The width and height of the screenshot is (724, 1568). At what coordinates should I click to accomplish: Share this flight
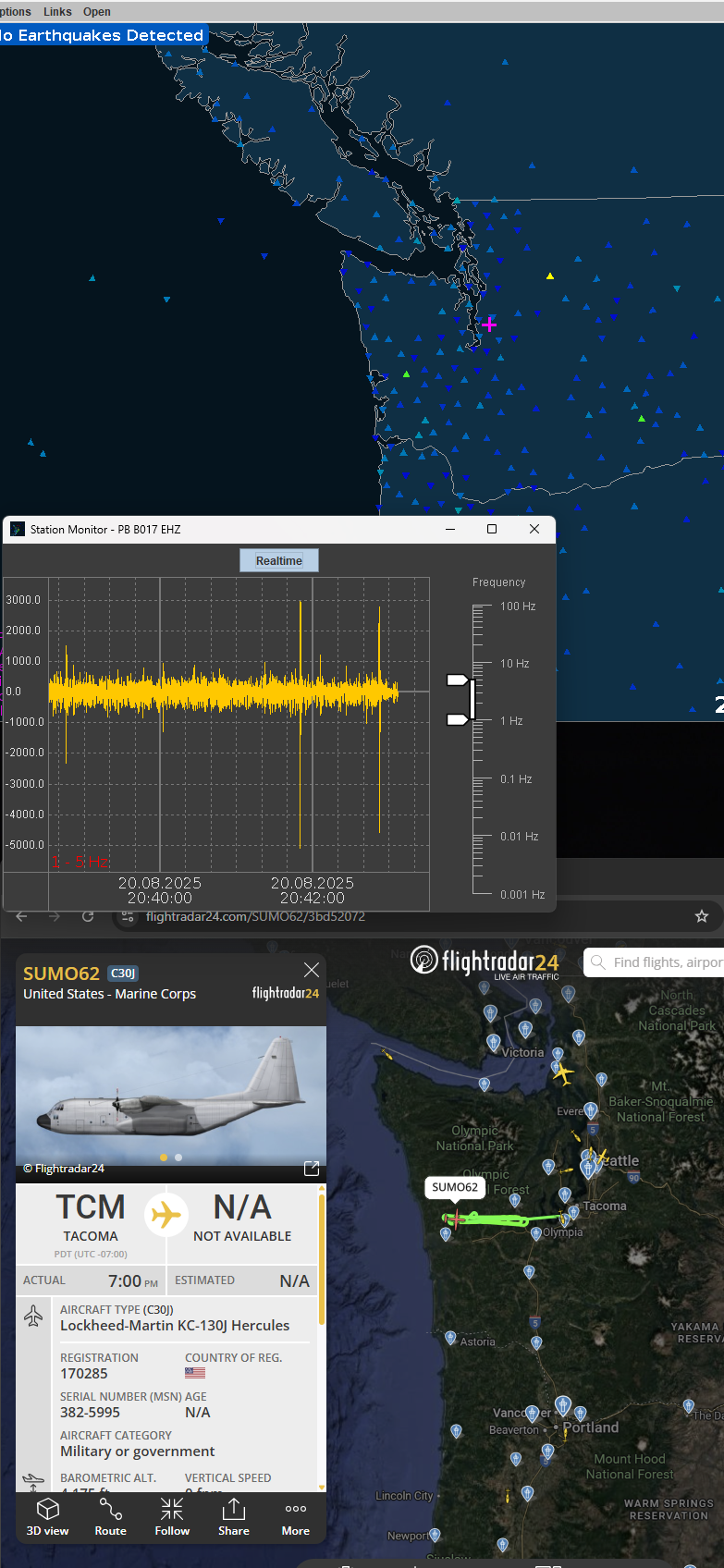(x=234, y=1516)
